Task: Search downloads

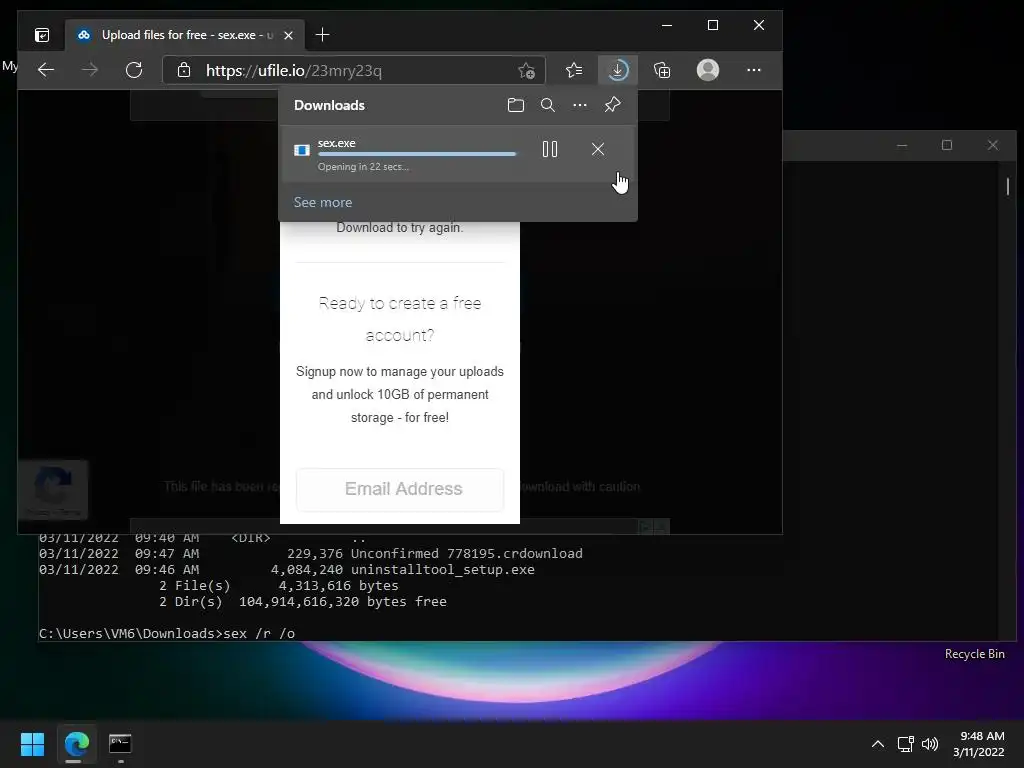Action: (548, 105)
